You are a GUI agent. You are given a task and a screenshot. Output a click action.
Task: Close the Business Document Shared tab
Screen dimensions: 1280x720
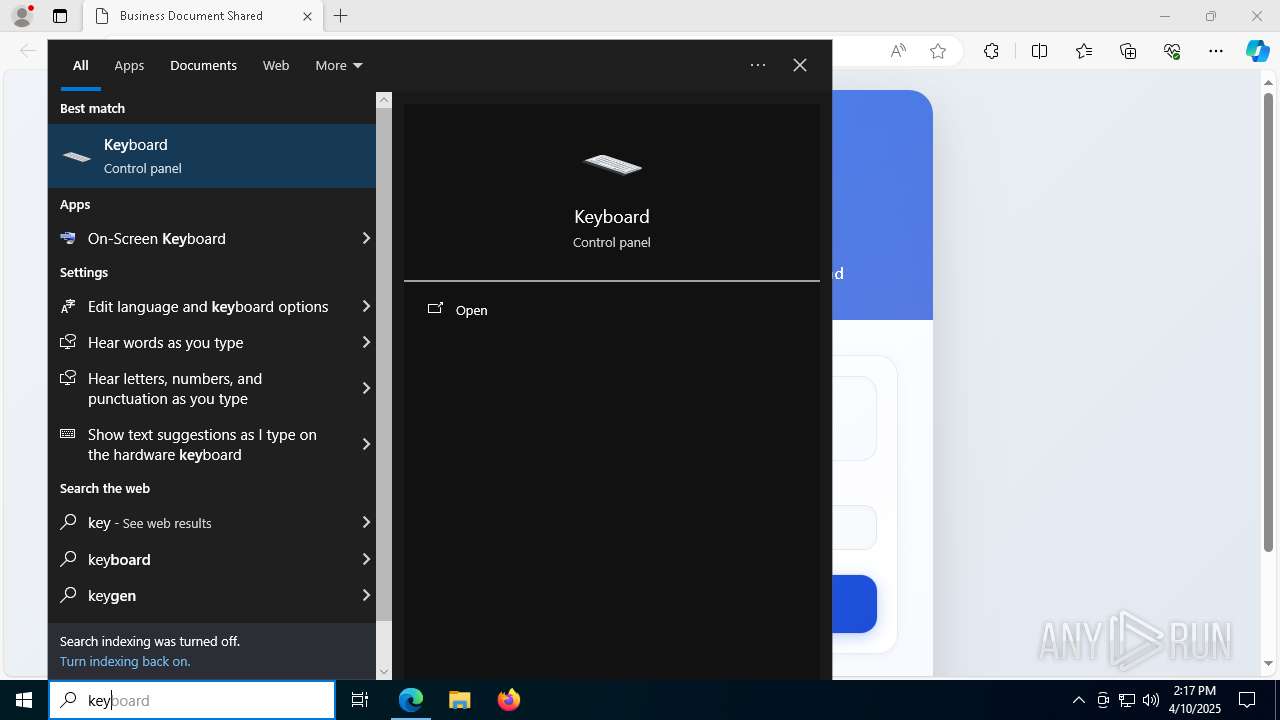pyautogui.click(x=307, y=16)
